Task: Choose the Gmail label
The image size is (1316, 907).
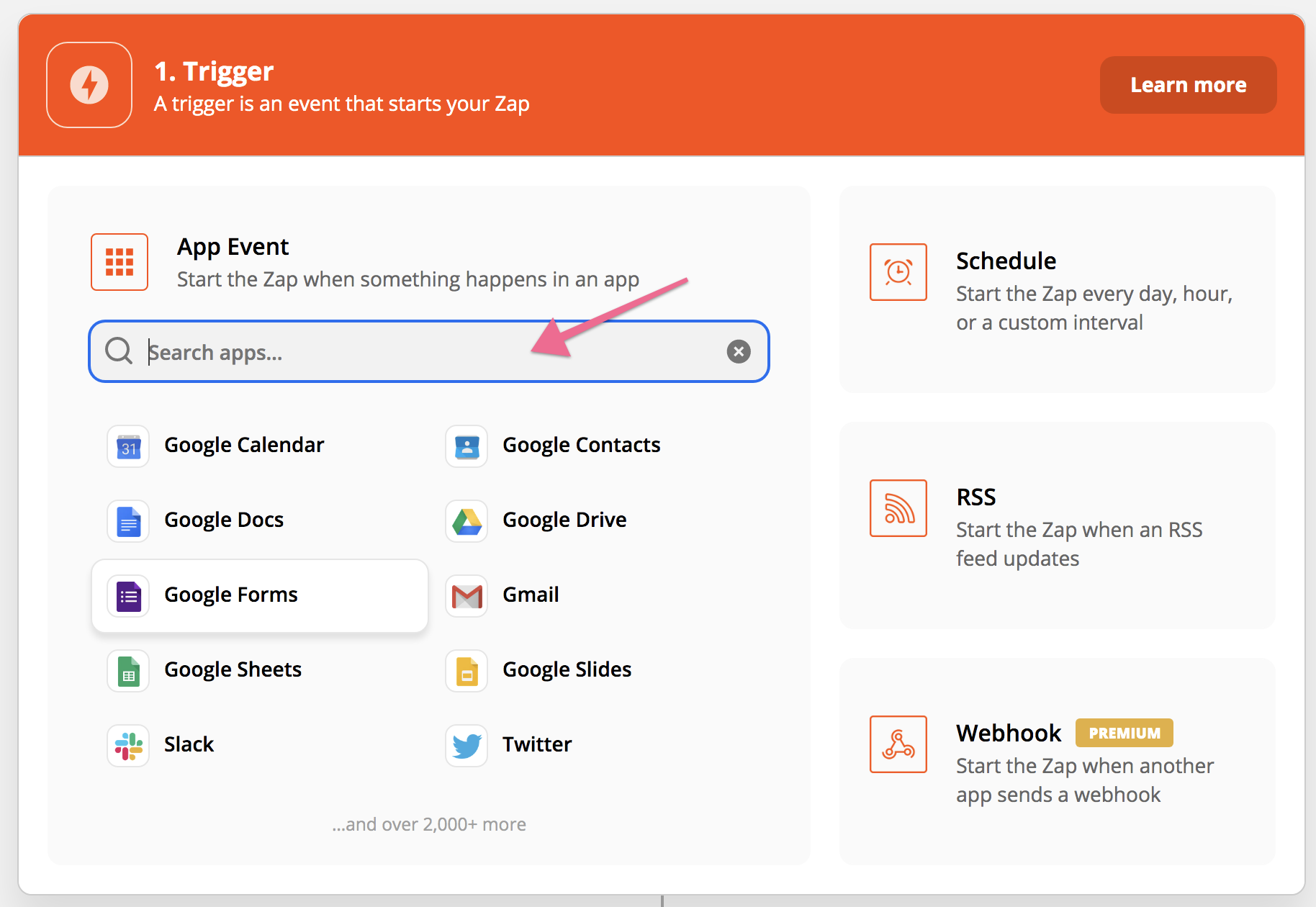Action: point(531,595)
